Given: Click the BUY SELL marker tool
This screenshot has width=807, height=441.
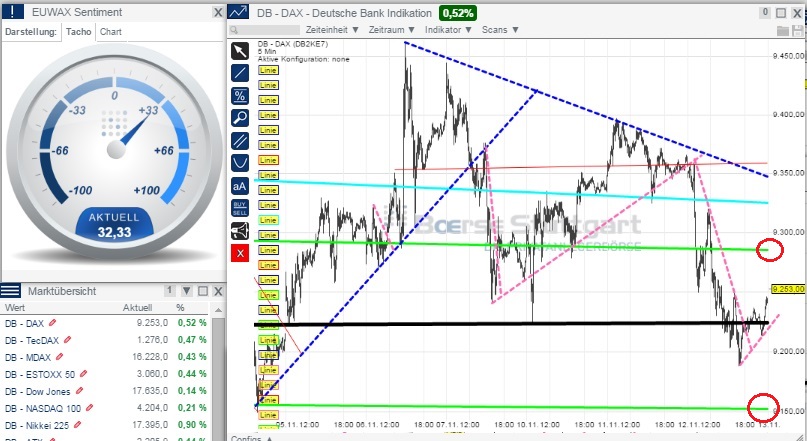Looking at the screenshot, I should (240, 208).
